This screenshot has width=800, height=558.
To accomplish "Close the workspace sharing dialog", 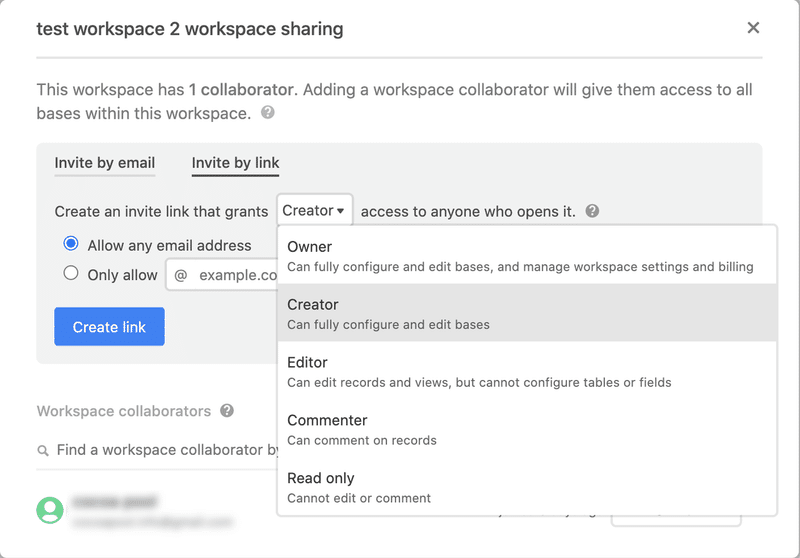I will click(x=753, y=28).
